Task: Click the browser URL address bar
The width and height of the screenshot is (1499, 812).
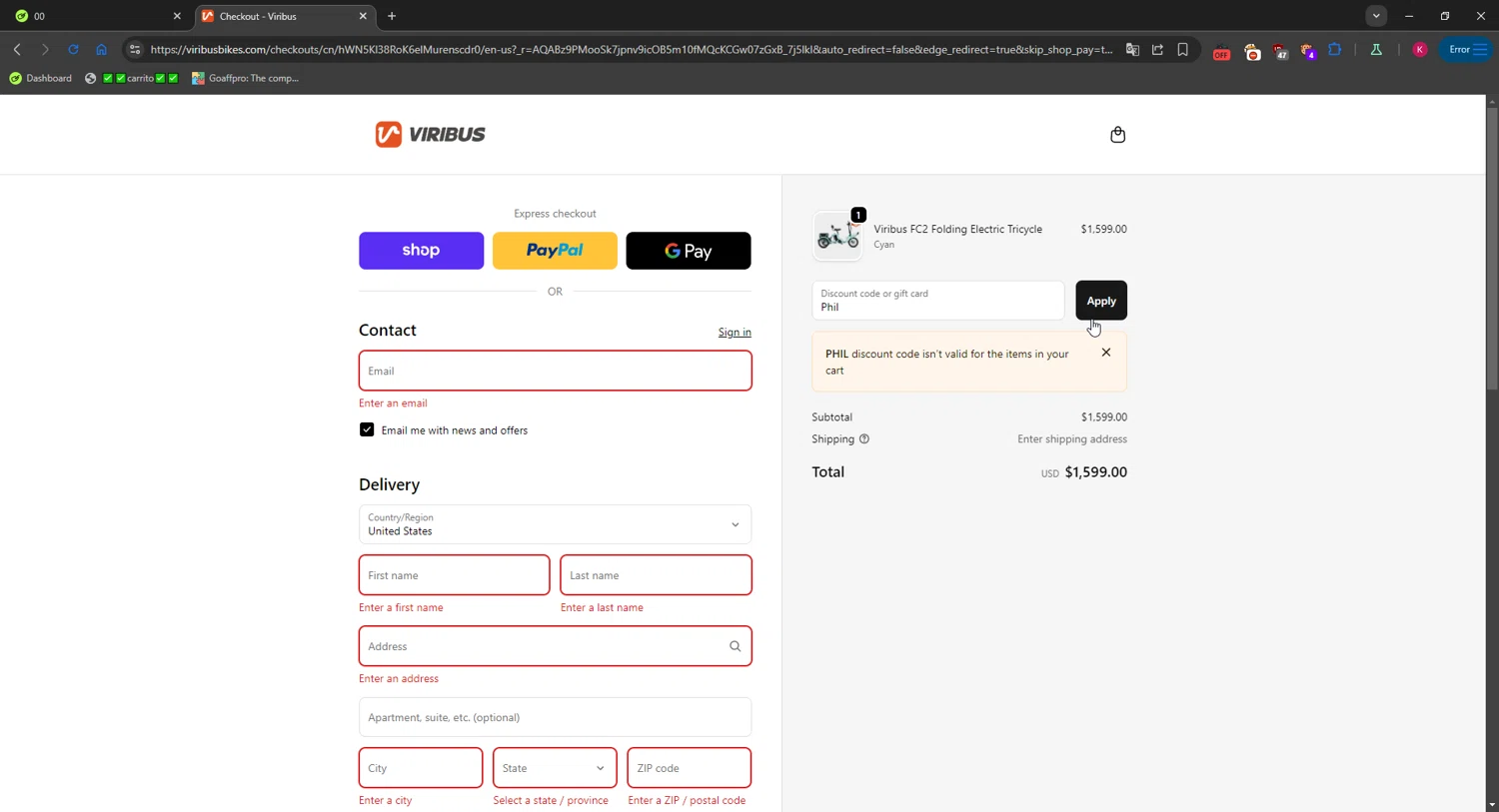Action: click(x=631, y=49)
